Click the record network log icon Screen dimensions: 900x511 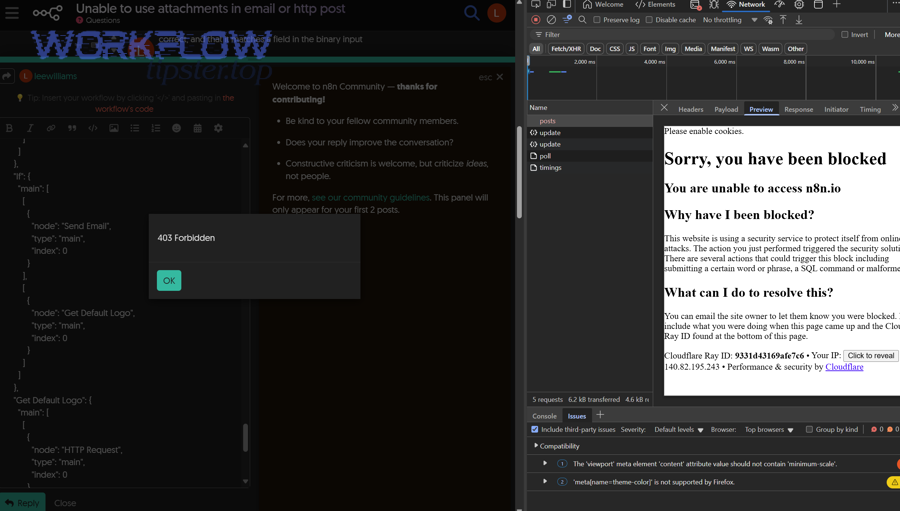[x=536, y=20]
